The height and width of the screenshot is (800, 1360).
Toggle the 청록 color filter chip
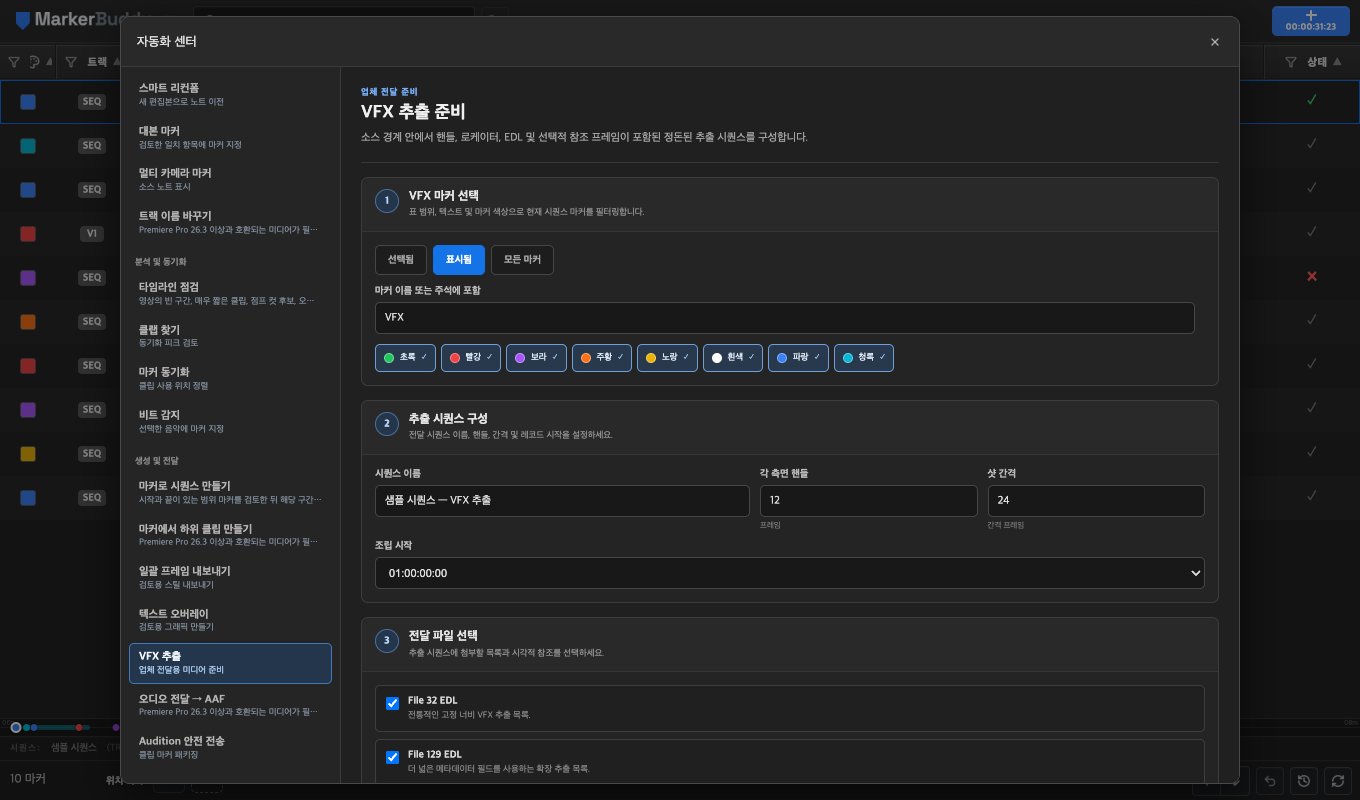click(864, 357)
